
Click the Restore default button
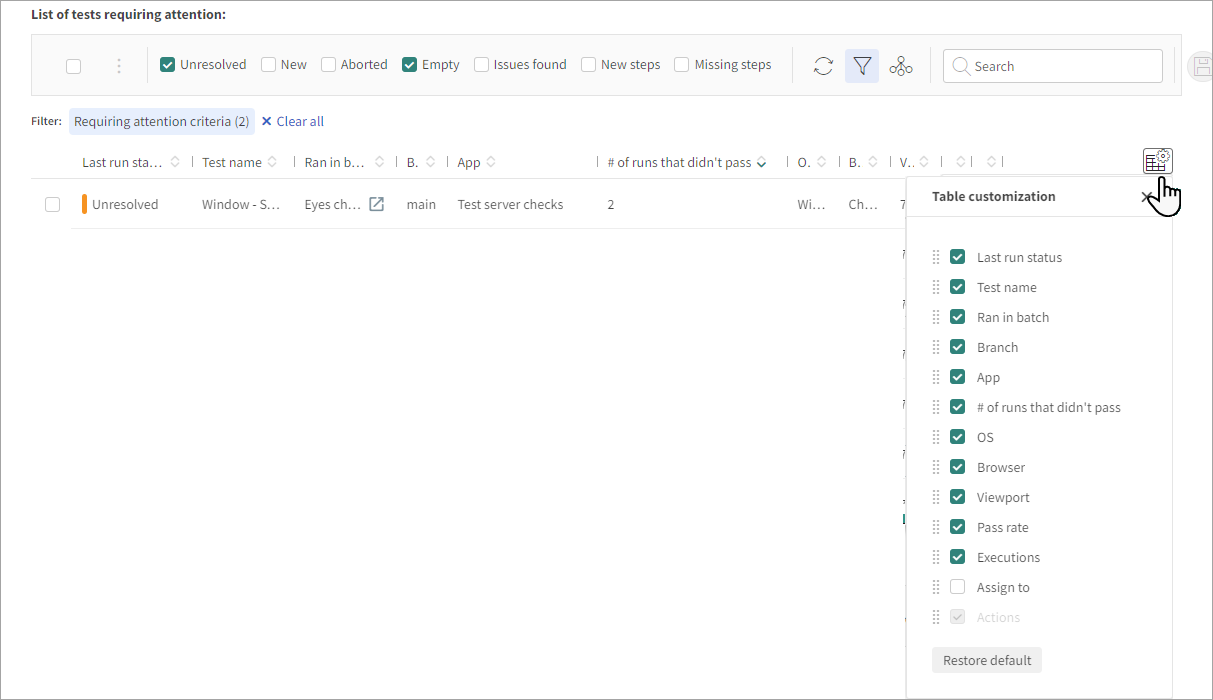pos(986,660)
